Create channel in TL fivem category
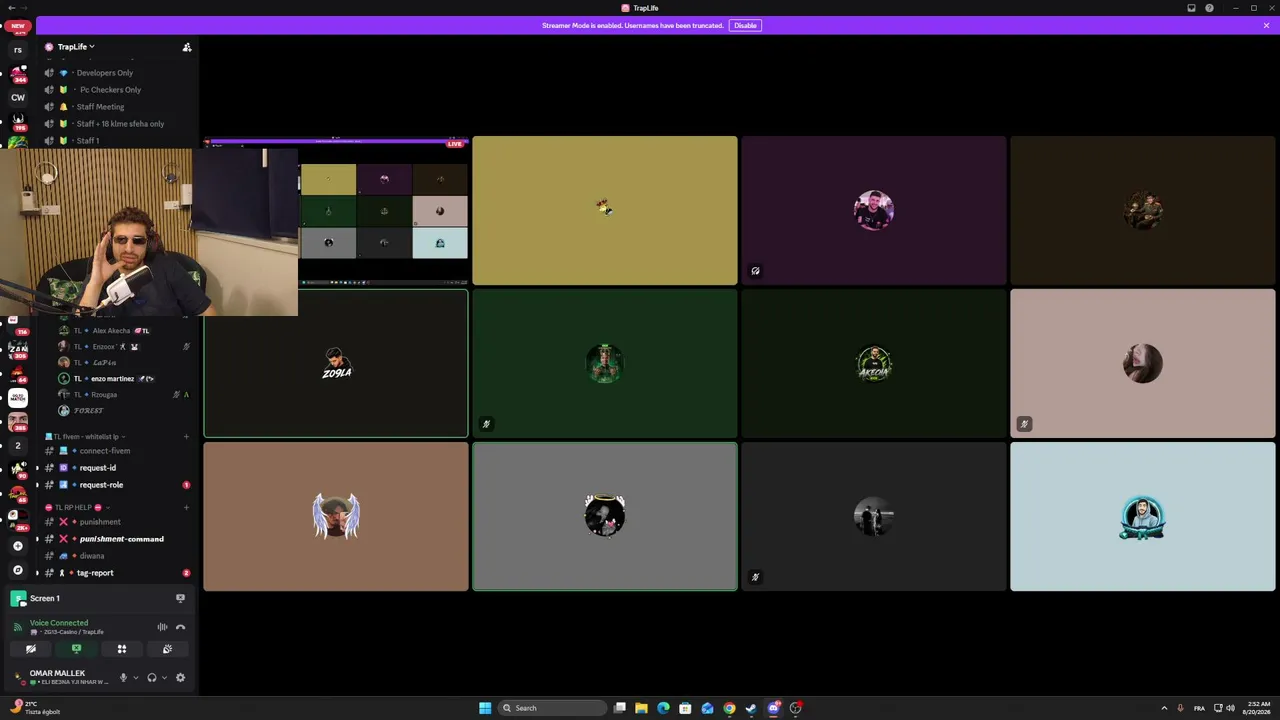This screenshot has height=720, width=1280. pyautogui.click(x=186, y=437)
